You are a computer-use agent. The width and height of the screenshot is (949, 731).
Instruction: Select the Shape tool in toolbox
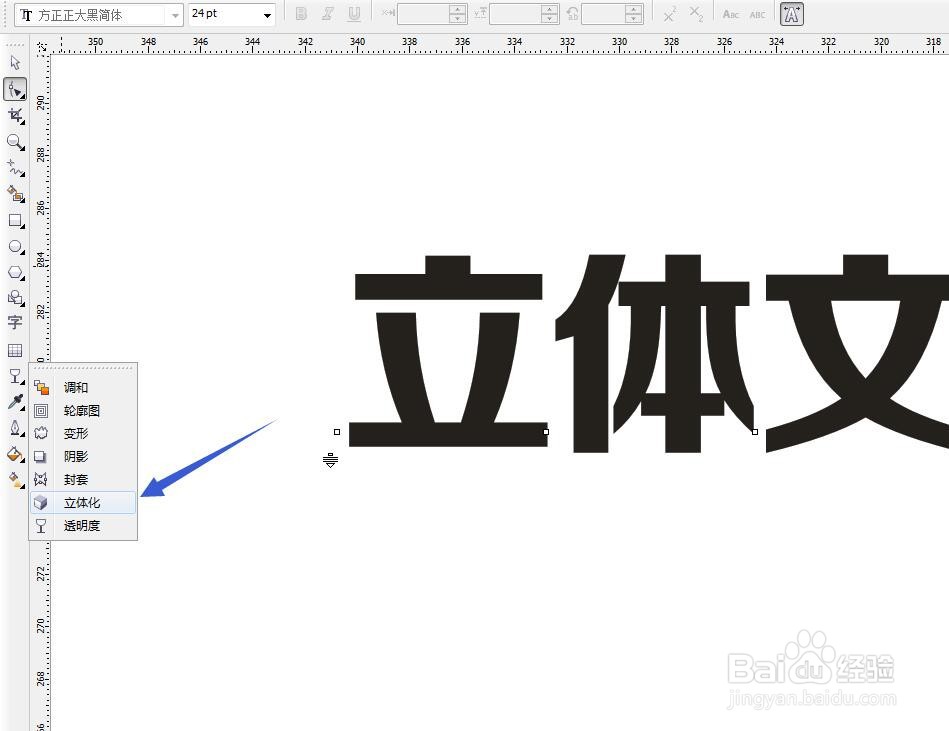pyautogui.click(x=15, y=90)
